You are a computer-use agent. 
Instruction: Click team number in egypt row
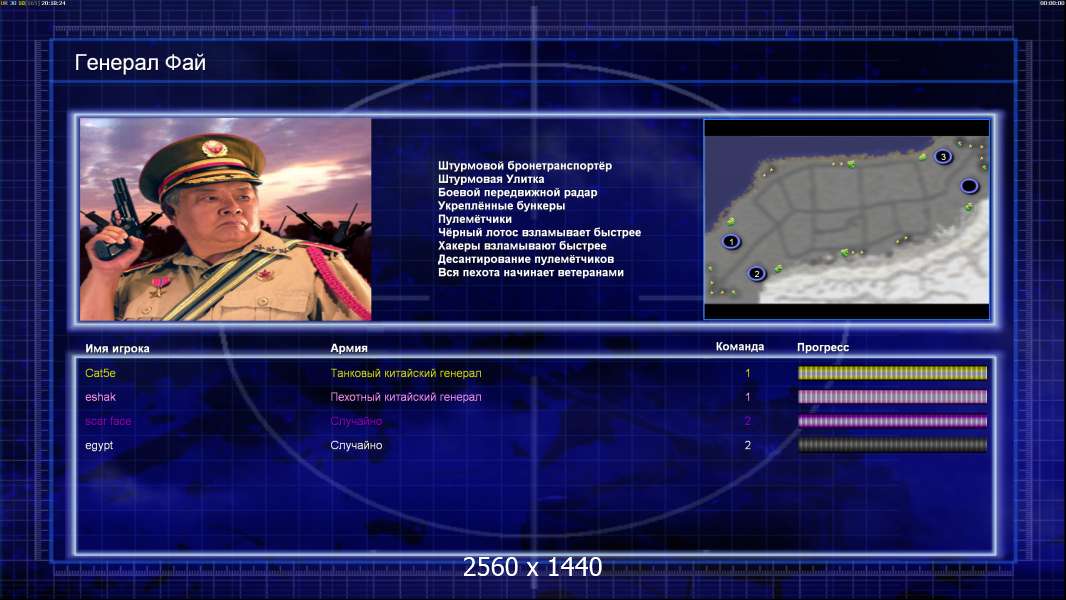click(747, 445)
